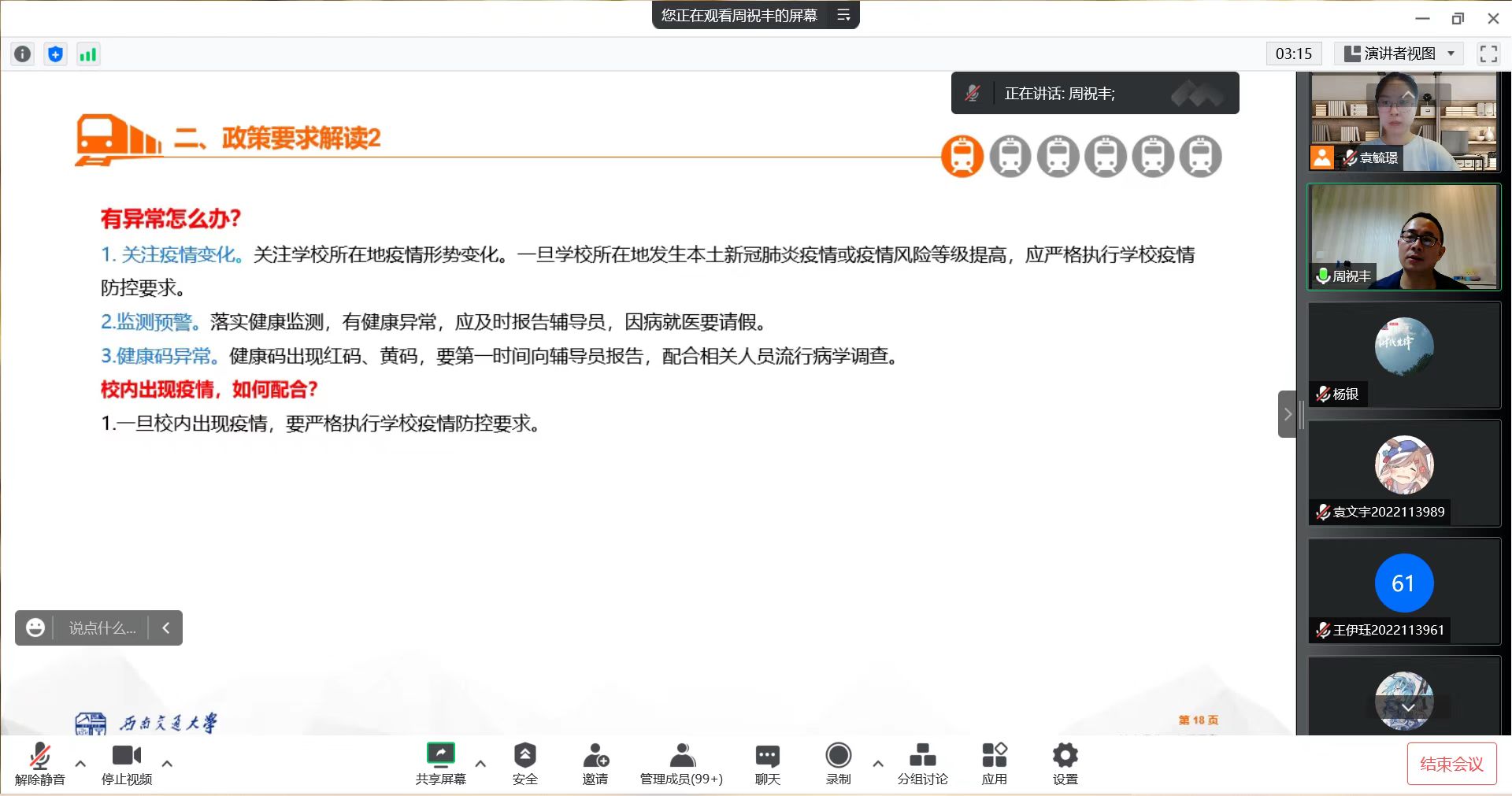This screenshot has width=1512, height=796.
Task: Open Manage Participants (管理成员)
Action: click(x=681, y=763)
